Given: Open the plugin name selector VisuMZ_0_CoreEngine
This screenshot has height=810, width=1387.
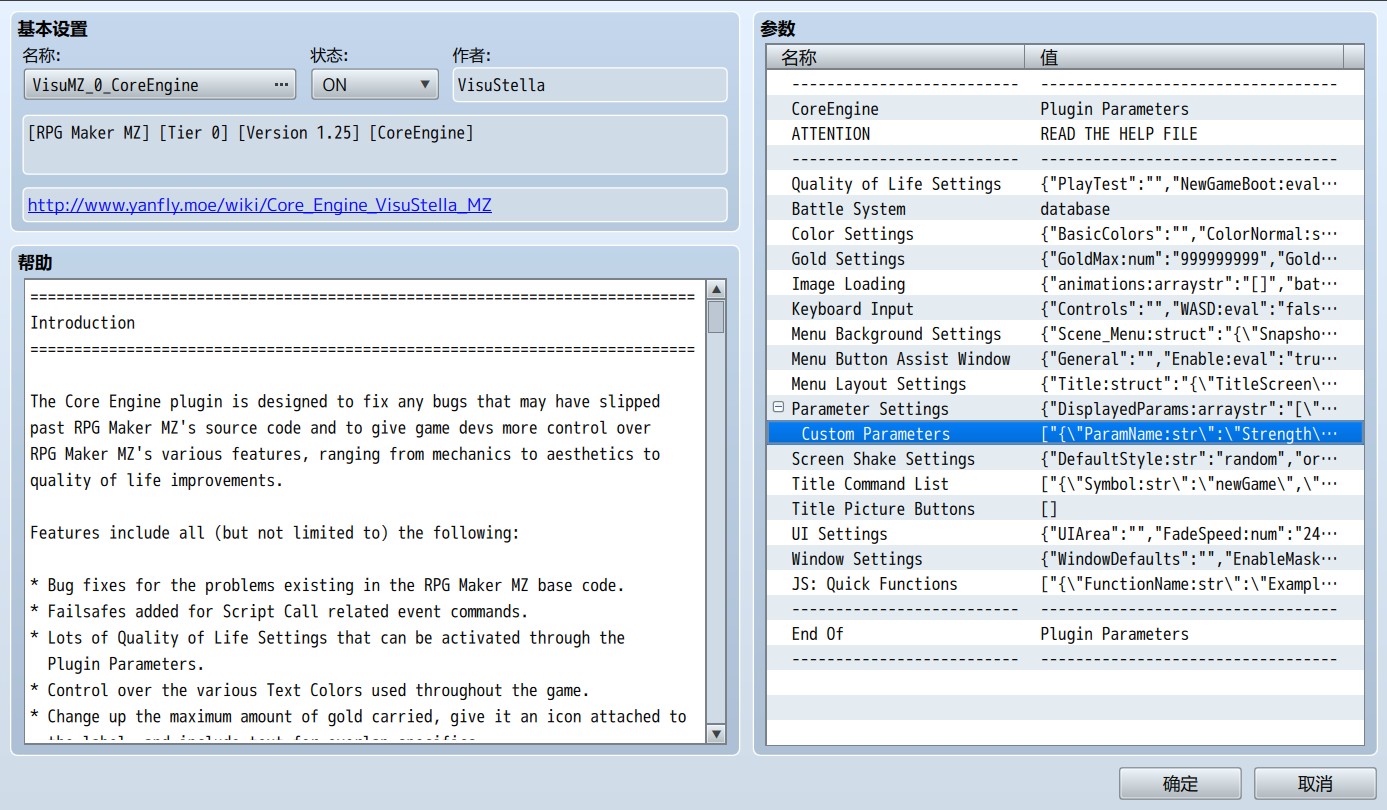Looking at the screenshot, I should tap(160, 85).
